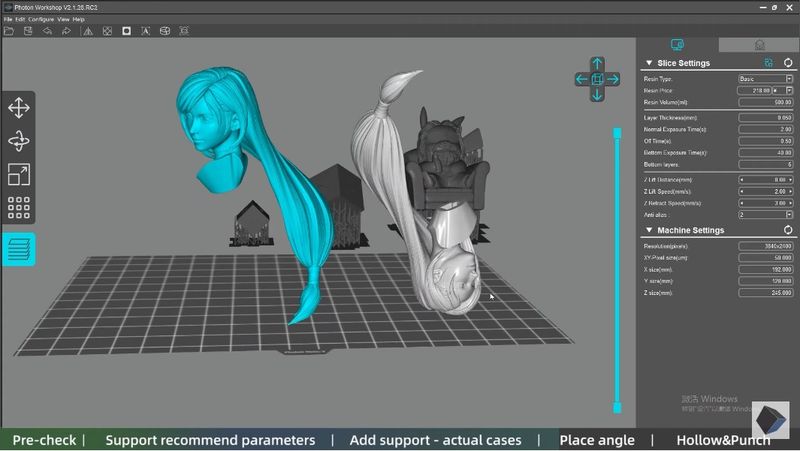
Task: Select the Rotate tool in left sidebar
Action: [18, 141]
